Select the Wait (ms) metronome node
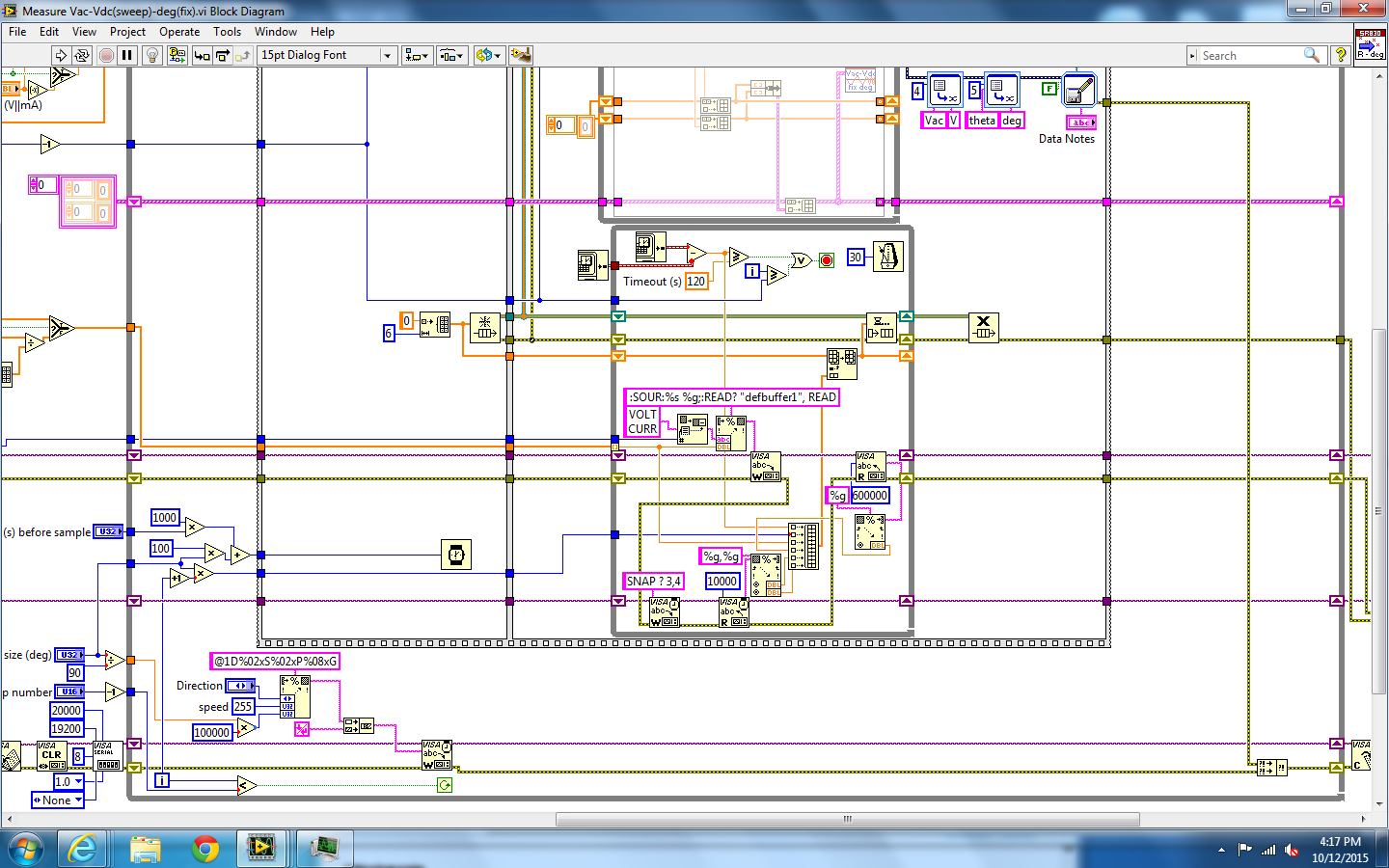This screenshot has height=868, width=1389. pyautogui.click(x=887, y=257)
